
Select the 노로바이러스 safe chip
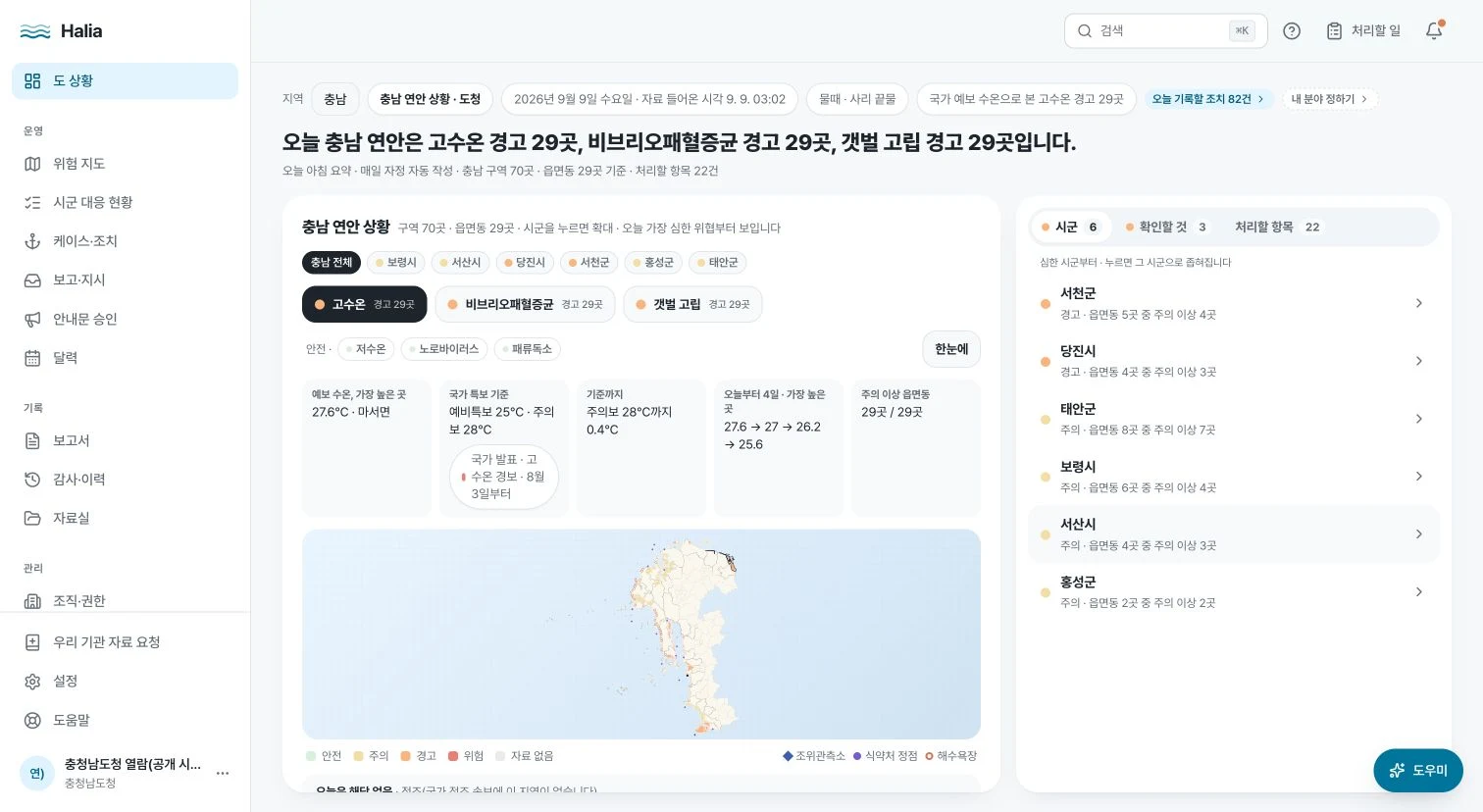[444, 349]
